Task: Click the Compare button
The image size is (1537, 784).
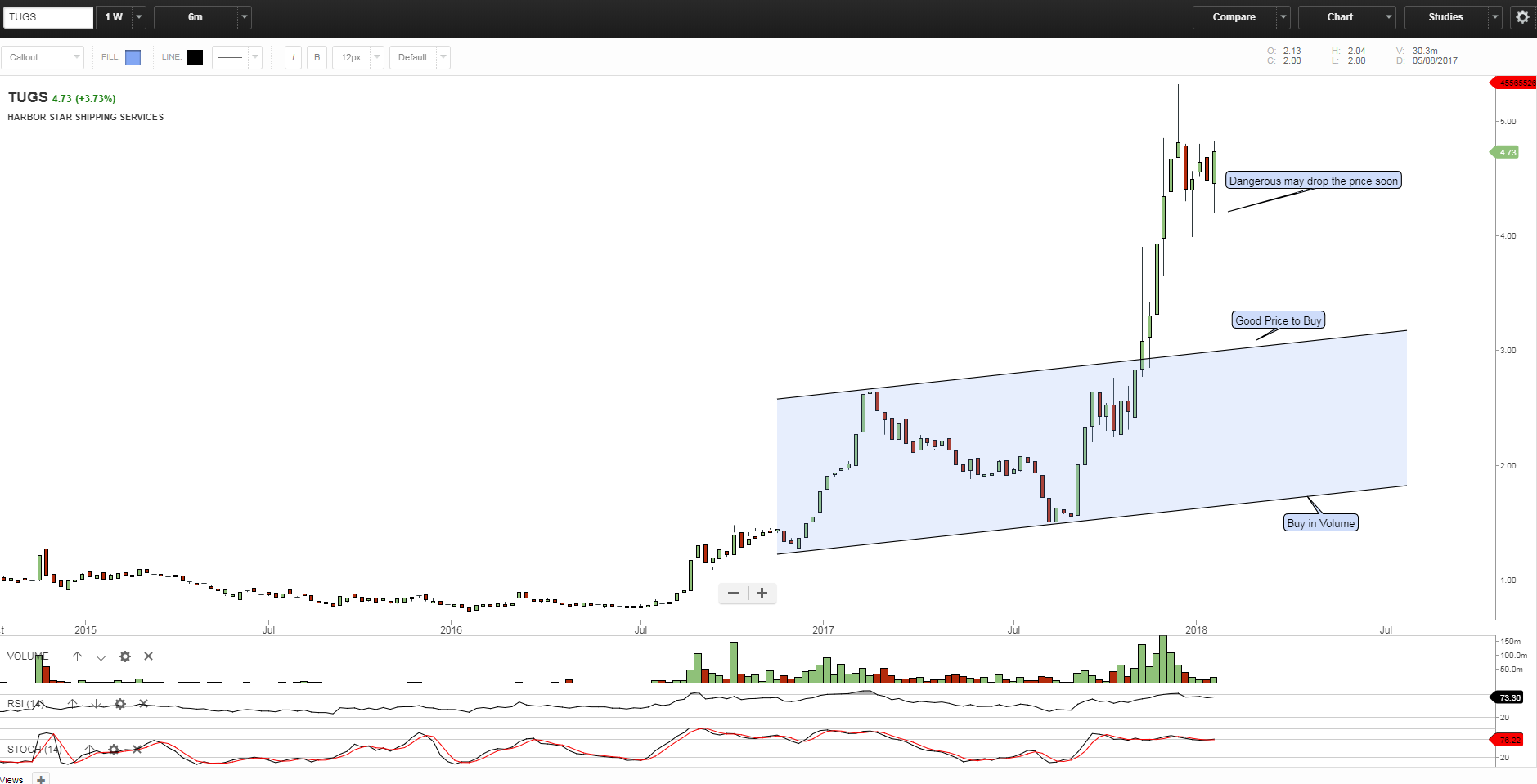Action: (1234, 16)
